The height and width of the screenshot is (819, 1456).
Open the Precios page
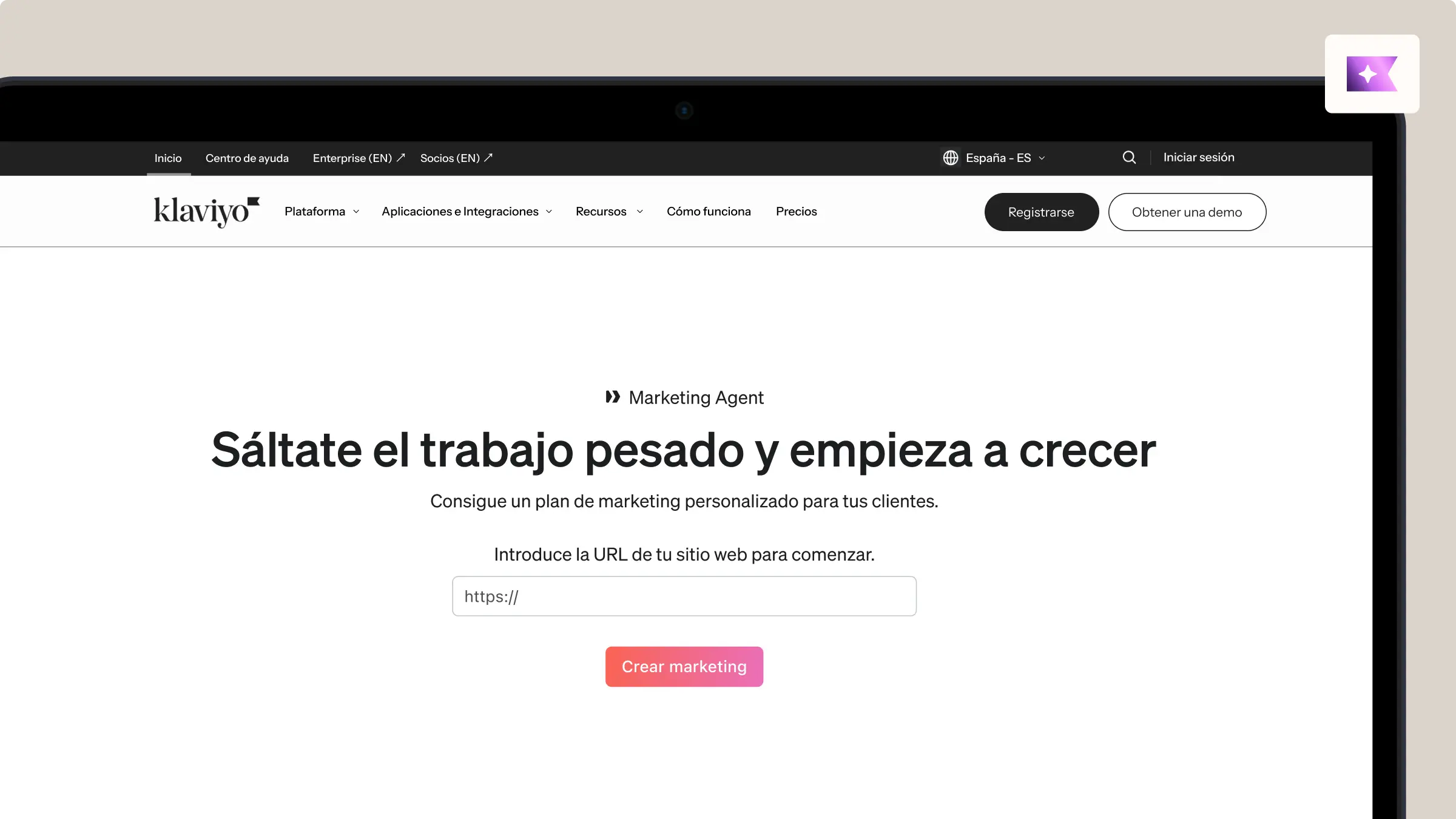tap(796, 212)
